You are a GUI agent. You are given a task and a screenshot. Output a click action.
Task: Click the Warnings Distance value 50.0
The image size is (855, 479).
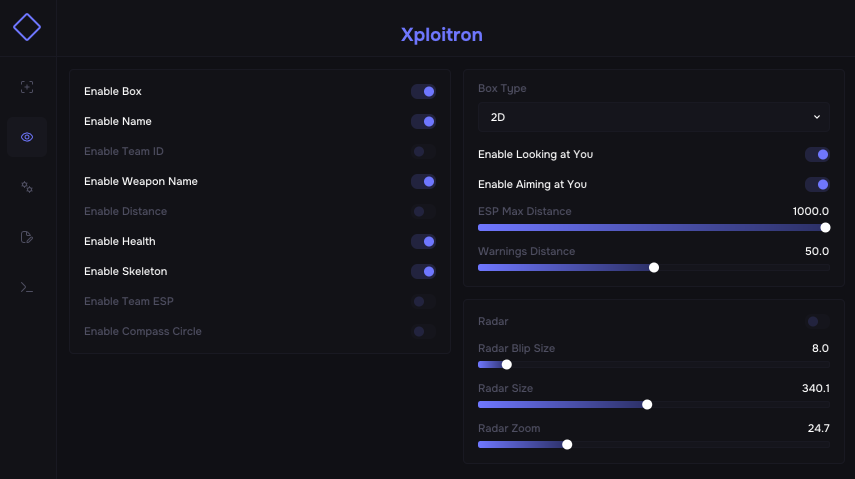coord(817,252)
